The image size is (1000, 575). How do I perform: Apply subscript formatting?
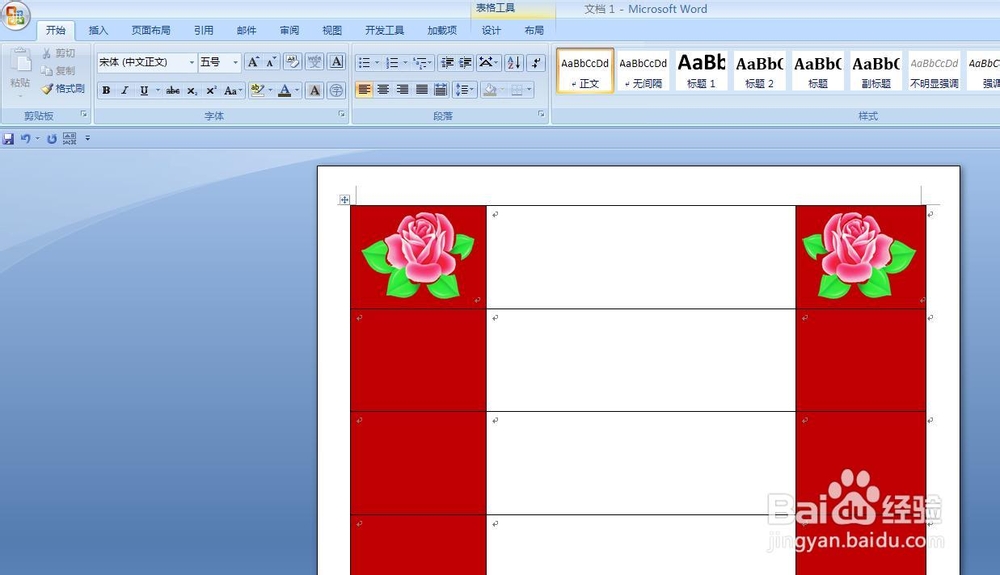pos(192,91)
